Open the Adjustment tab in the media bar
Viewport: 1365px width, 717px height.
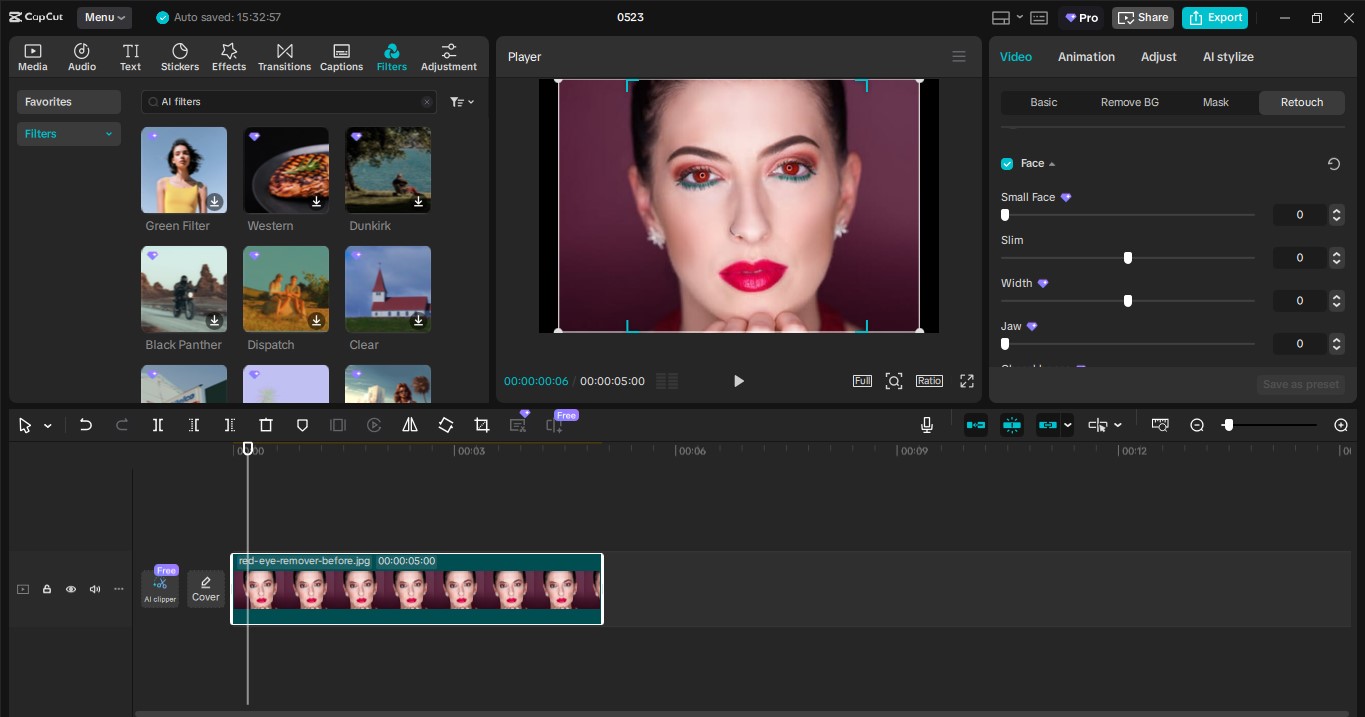coord(449,56)
